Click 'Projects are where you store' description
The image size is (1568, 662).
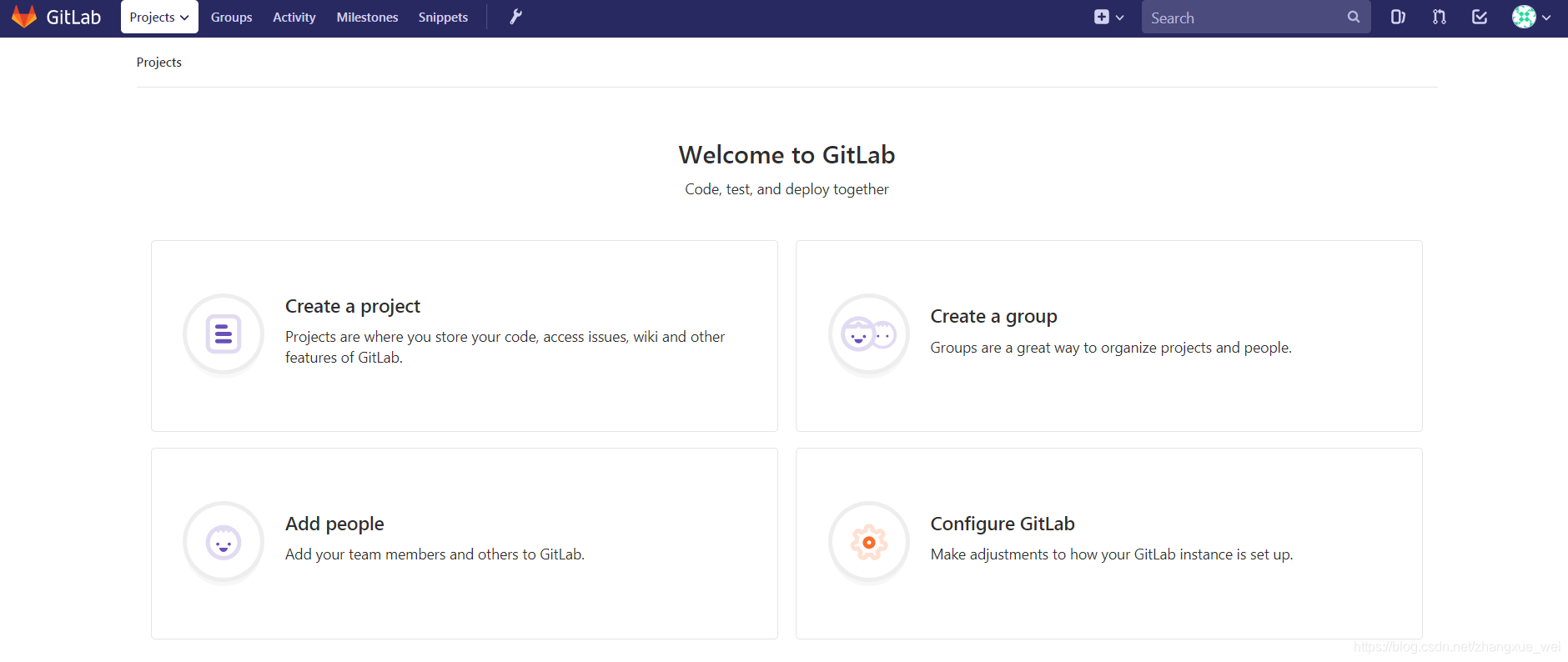pyautogui.click(x=505, y=347)
